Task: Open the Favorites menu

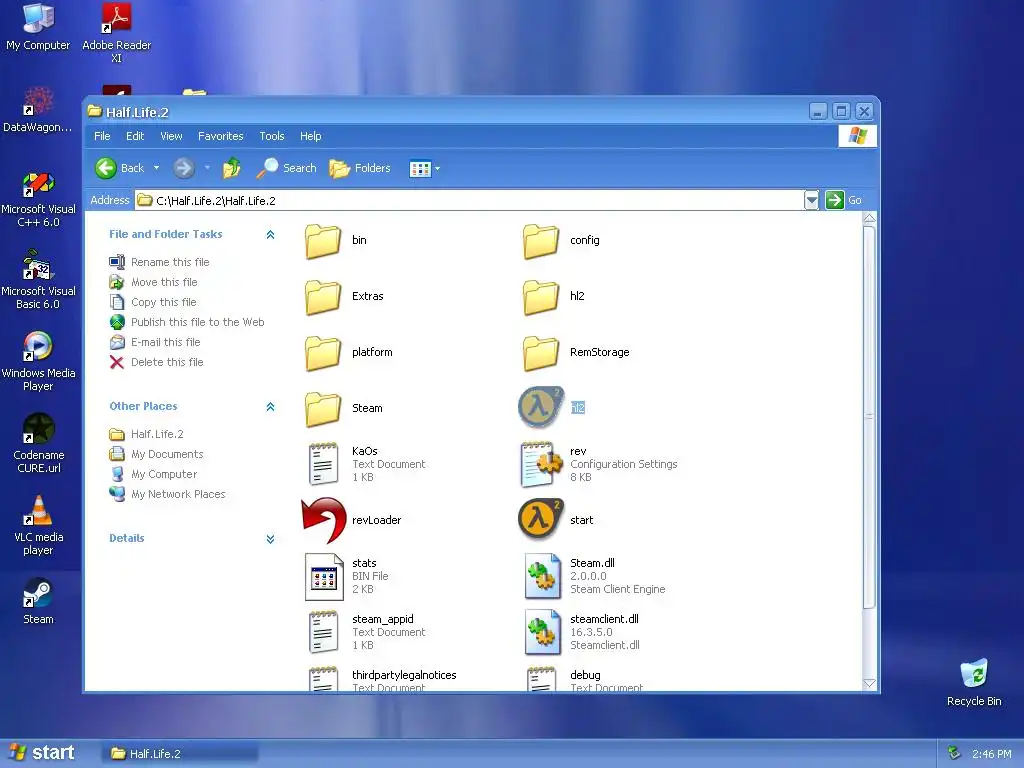Action: (221, 136)
